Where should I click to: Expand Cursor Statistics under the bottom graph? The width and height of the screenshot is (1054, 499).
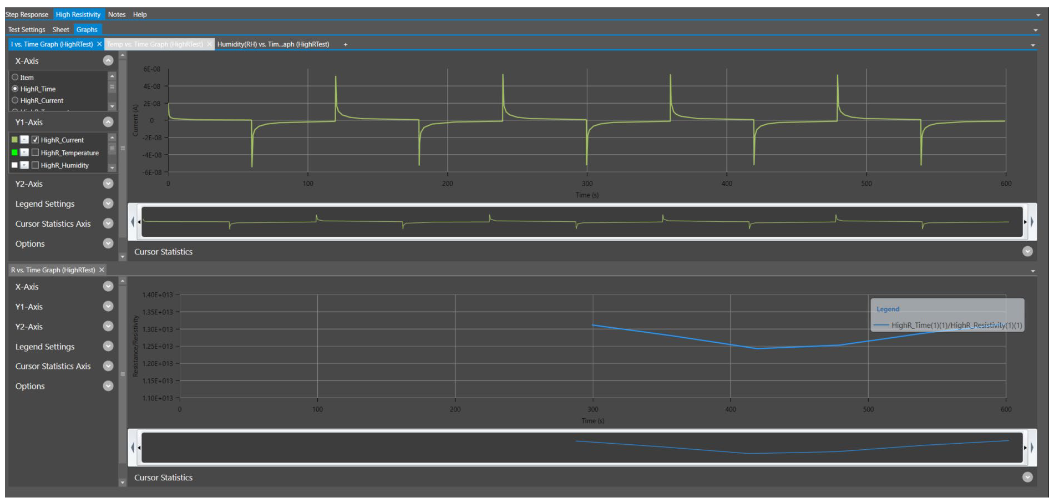pos(1027,478)
